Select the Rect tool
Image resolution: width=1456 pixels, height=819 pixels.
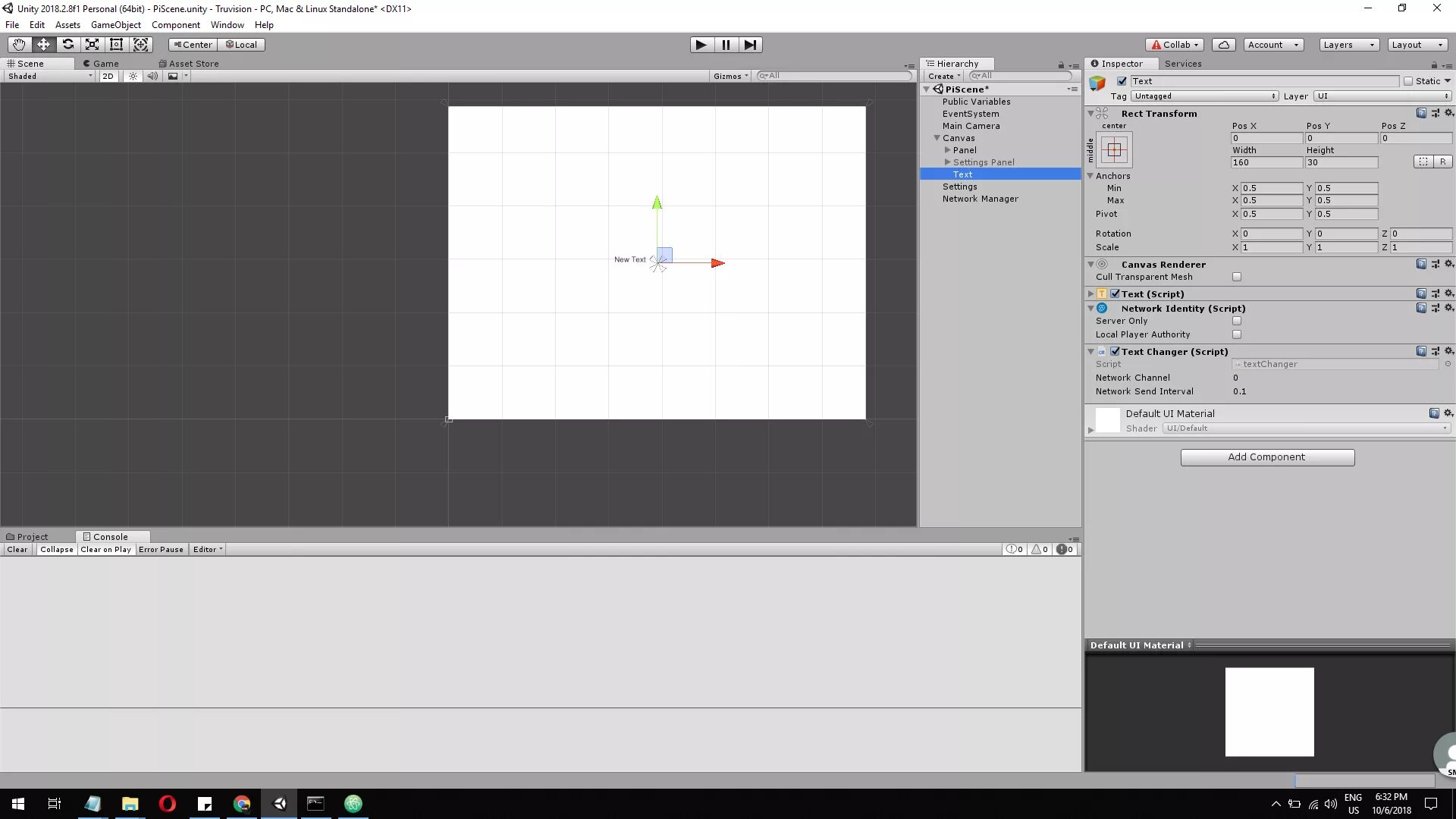(x=116, y=45)
